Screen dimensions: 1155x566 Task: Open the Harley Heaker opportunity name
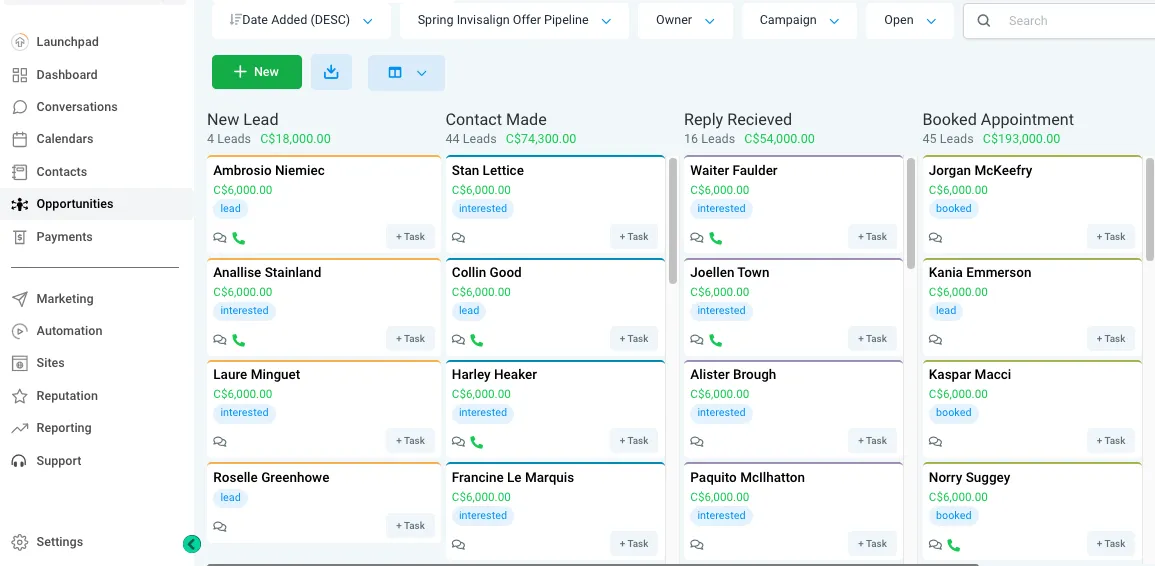click(494, 374)
